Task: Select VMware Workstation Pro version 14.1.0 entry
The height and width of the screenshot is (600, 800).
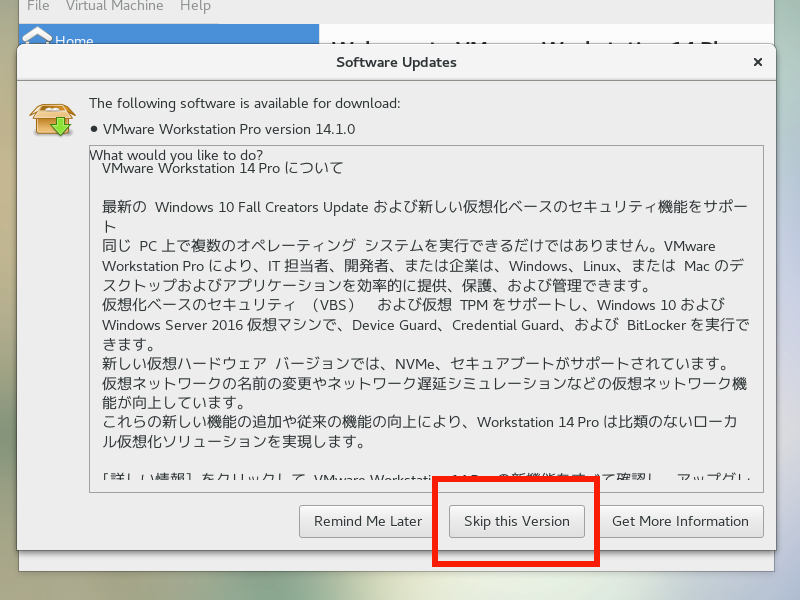Action: point(228,129)
